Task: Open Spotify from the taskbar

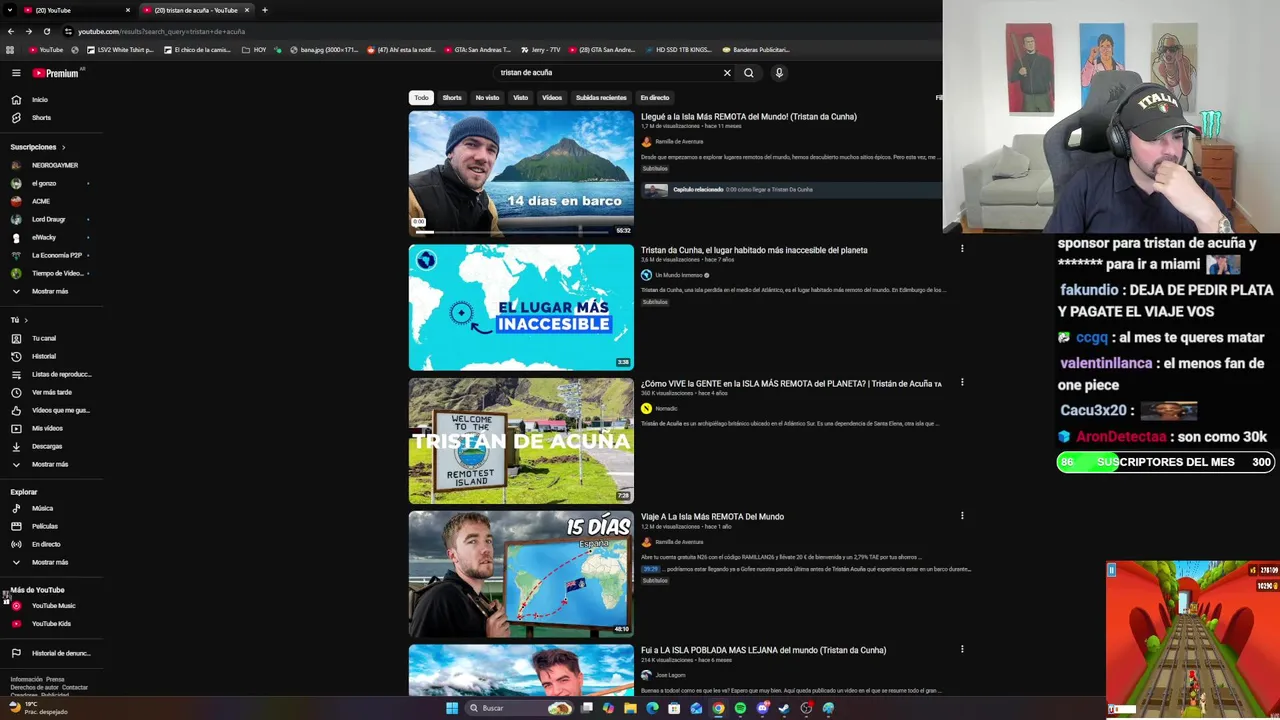Action: (740, 708)
